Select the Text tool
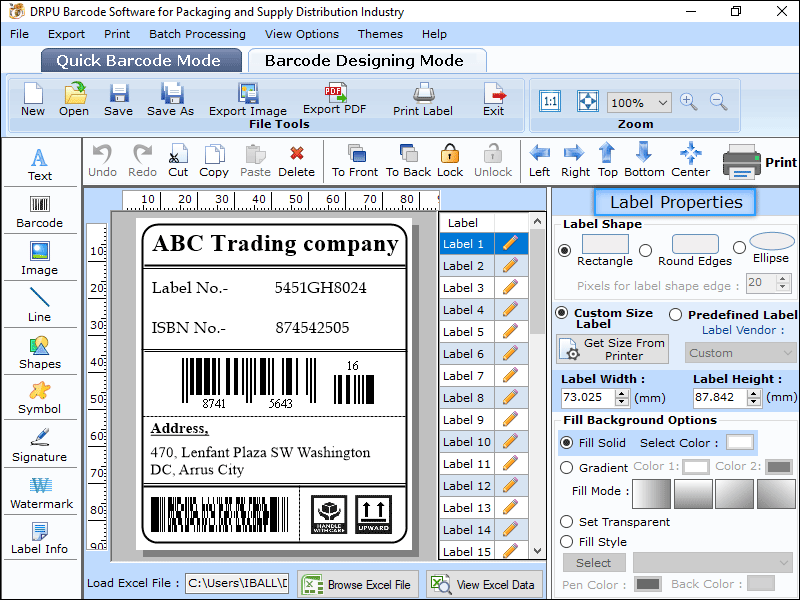The image size is (800, 600). click(40, 165)
